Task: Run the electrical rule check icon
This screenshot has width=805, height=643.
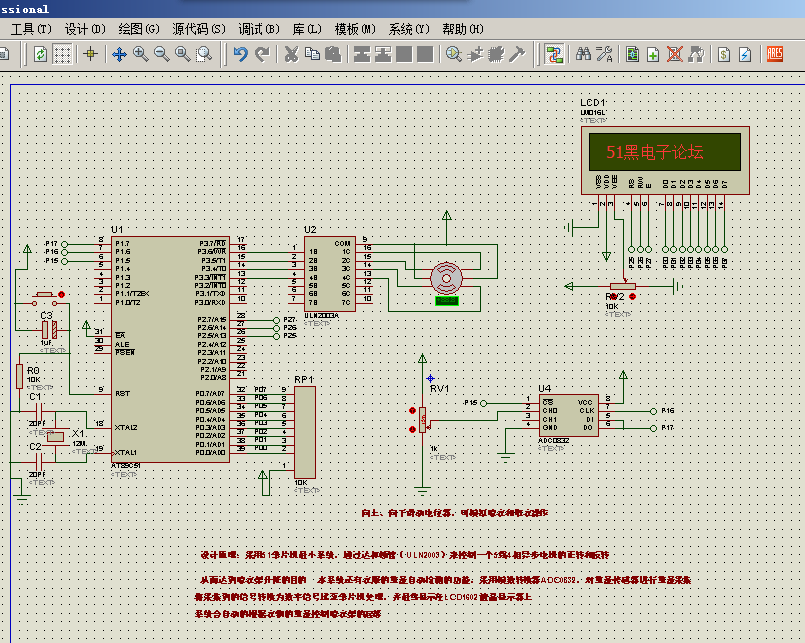Action: [745, 54]
